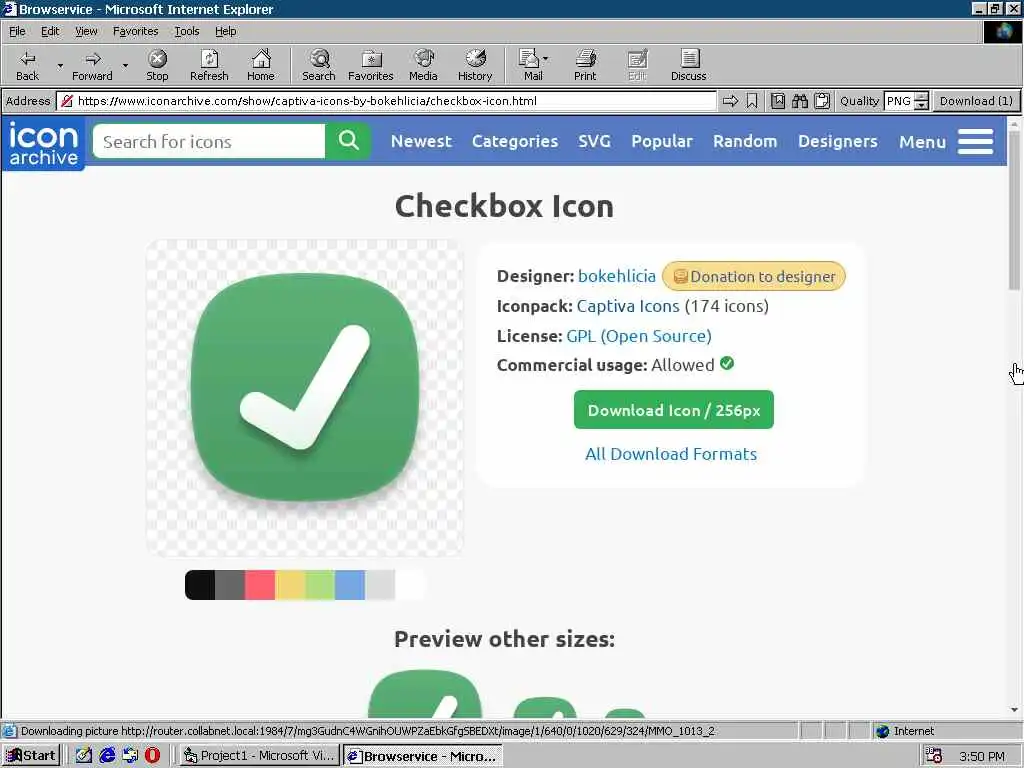
Task: Open the Discuss toolbar button
Action: pos(688,65)
